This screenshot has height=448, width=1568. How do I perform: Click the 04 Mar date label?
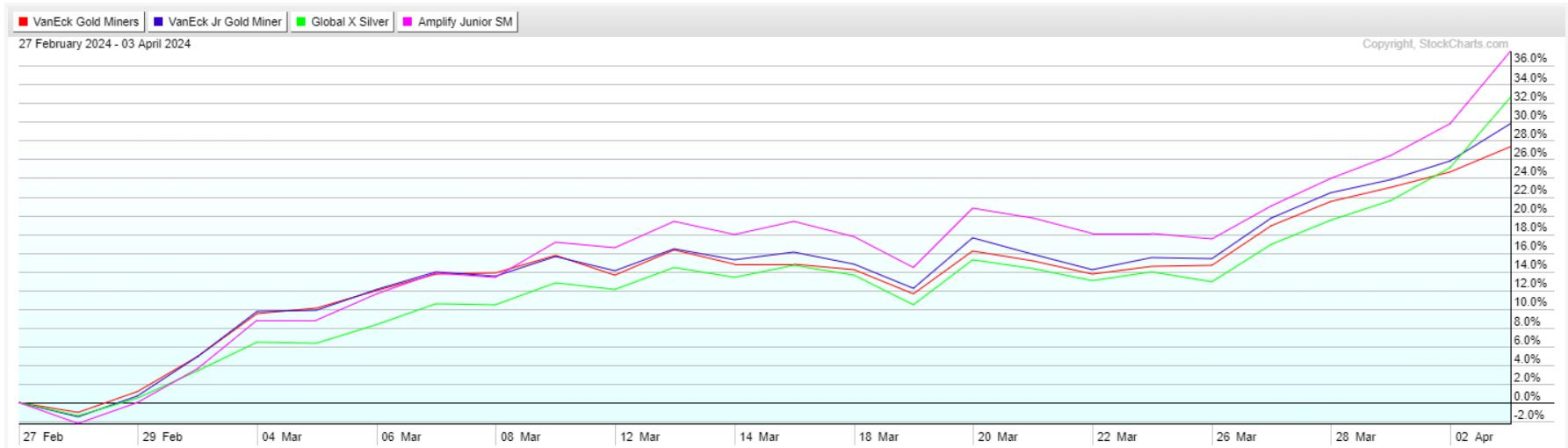point(282,437)
